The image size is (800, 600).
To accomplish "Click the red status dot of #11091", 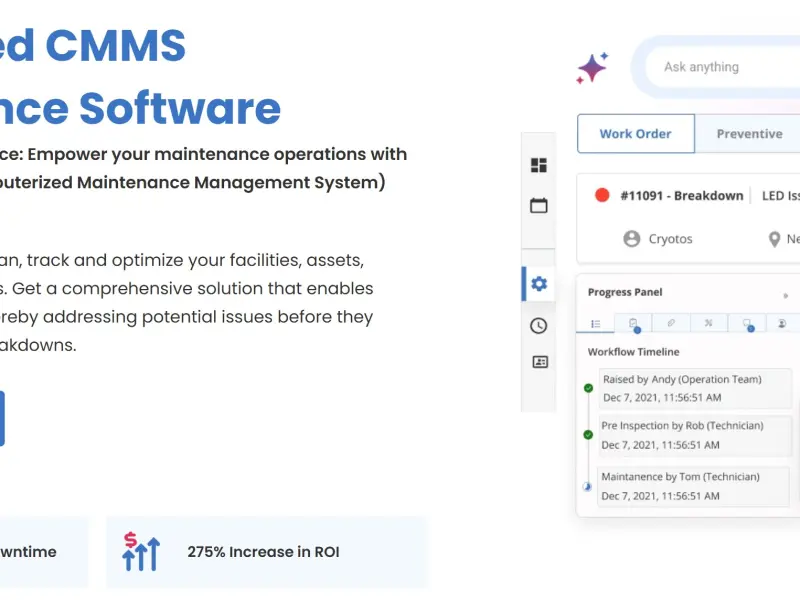I will point(602,195).
